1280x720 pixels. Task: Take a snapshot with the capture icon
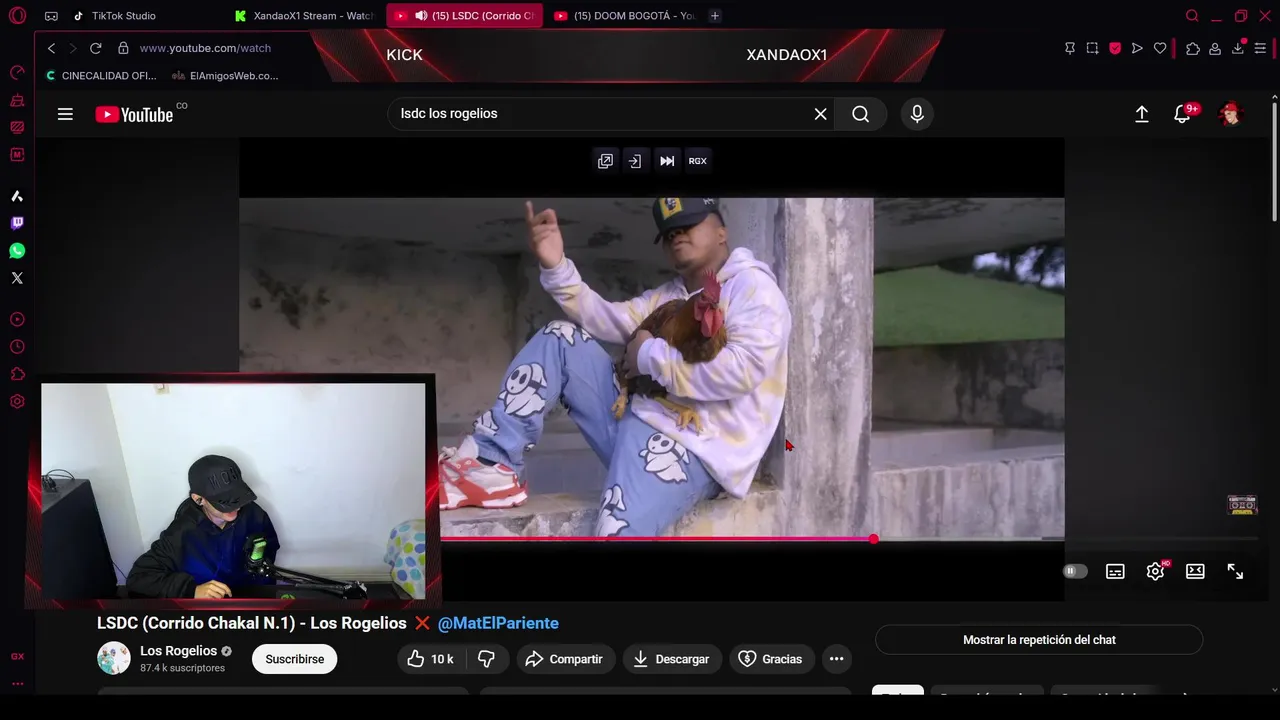point(1092,48)
